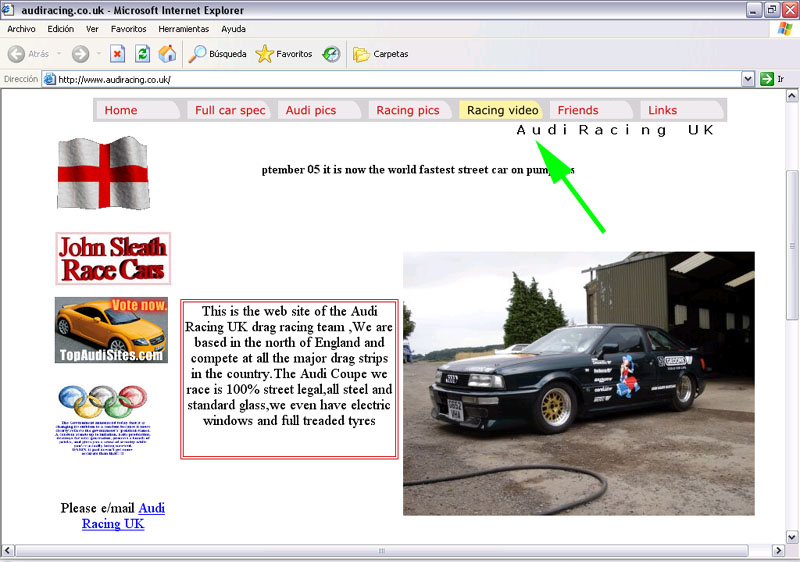Click the horizontal scrollbar right arrow

click(x=778, y=550)
